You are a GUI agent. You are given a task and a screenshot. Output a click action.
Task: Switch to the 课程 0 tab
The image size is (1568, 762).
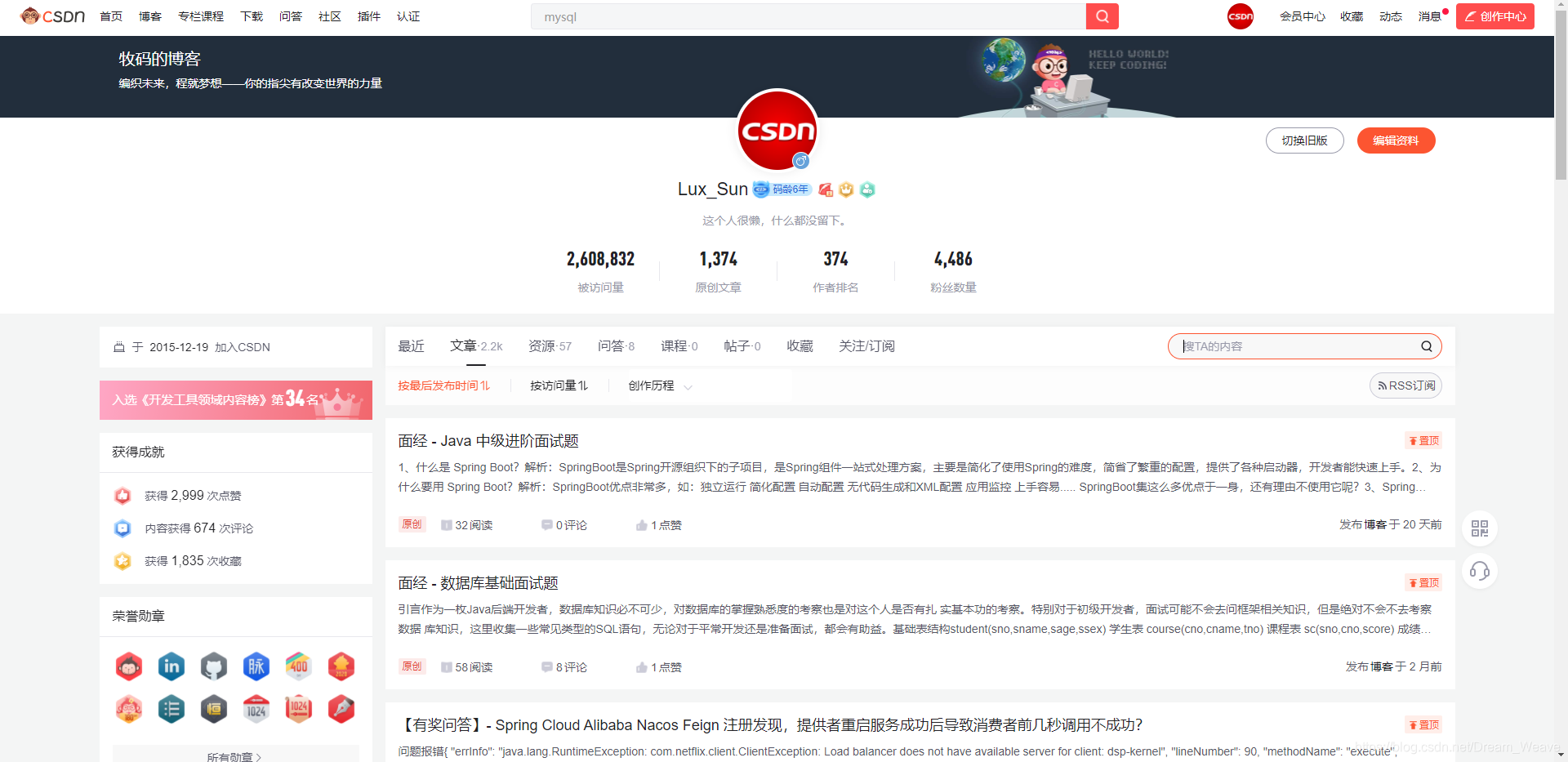coord(679,346)
